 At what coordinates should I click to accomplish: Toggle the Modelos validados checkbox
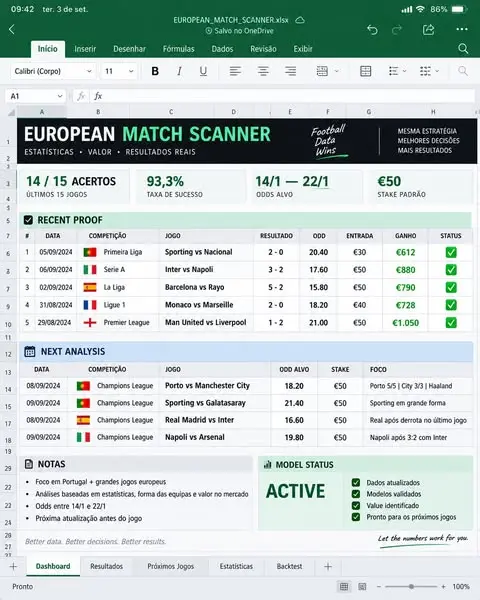pos(356,494)
